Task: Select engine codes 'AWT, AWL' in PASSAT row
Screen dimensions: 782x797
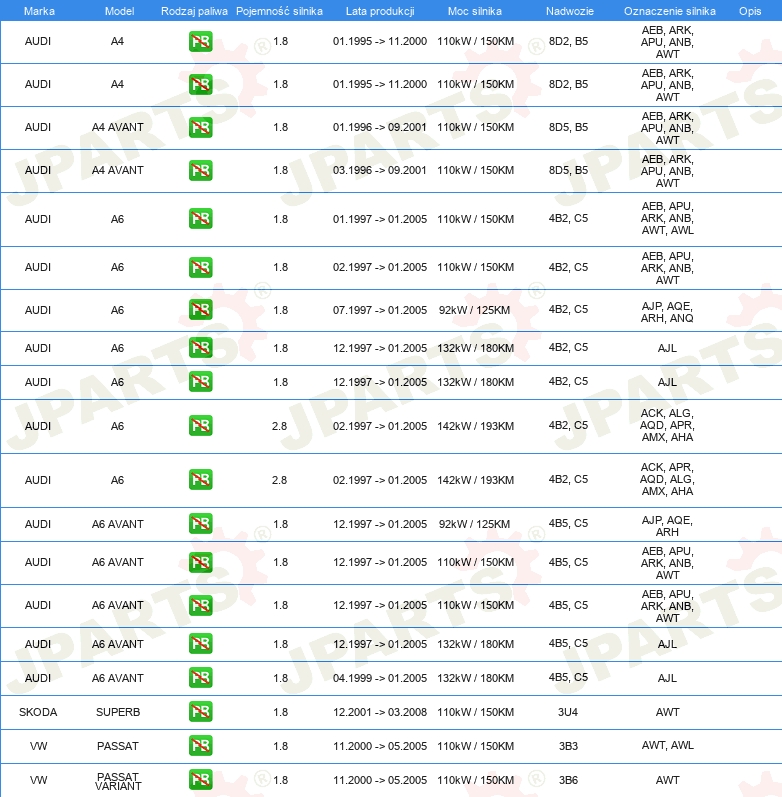Action: point(668,745)
